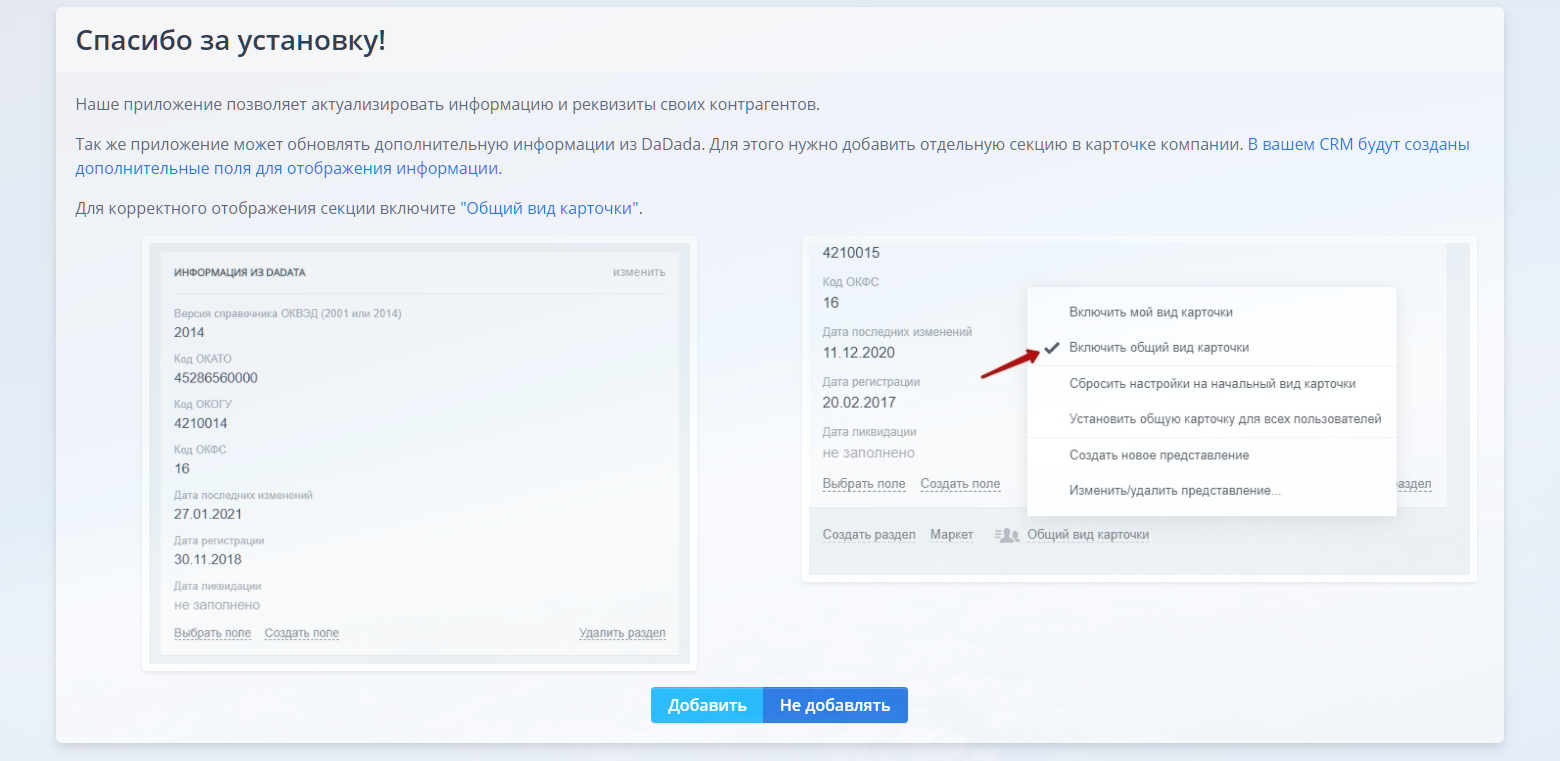Click "изменить" in the Информация из DaData header
Screen dimensions: 1560x761
pos(639,272)
